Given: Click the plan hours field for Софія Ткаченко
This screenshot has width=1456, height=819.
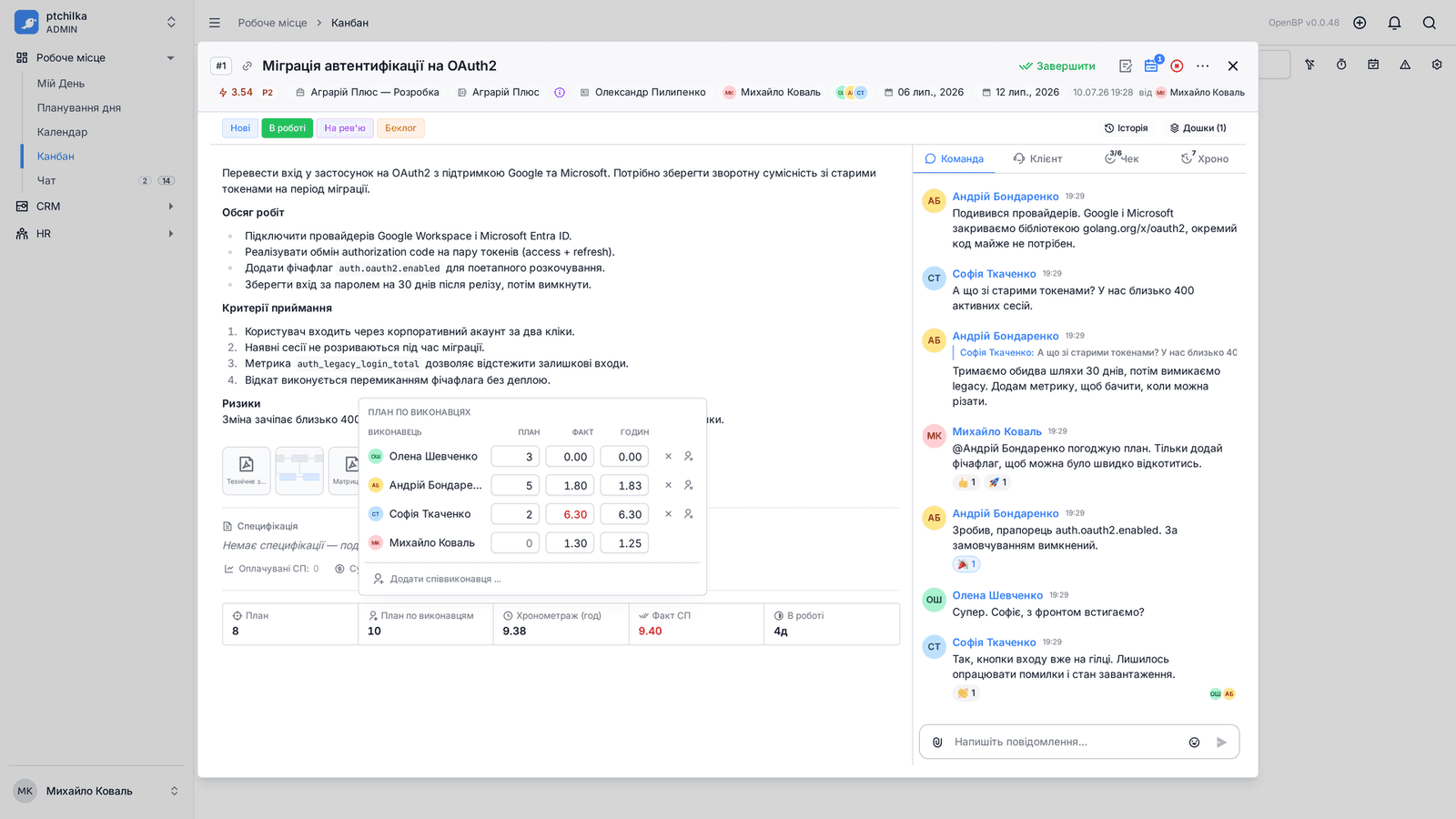Looking at the screenshot, I should 515,514.
